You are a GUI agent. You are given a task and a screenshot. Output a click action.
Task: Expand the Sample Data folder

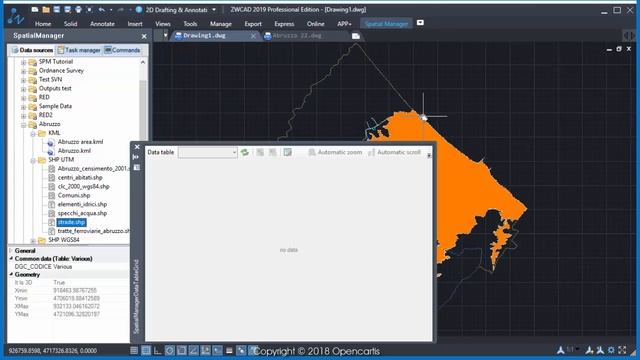click(x=23, y=107)
